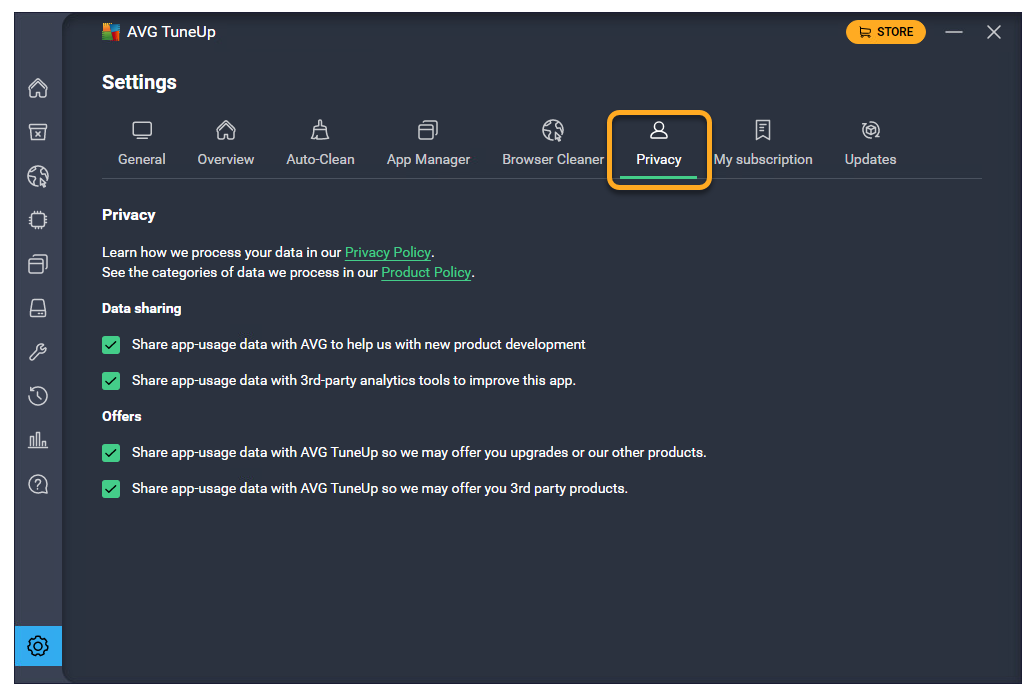This screenshot has width=1036, height=696.
Task: Select the disk drive sidebar icon
Action: tap(38, 308)
